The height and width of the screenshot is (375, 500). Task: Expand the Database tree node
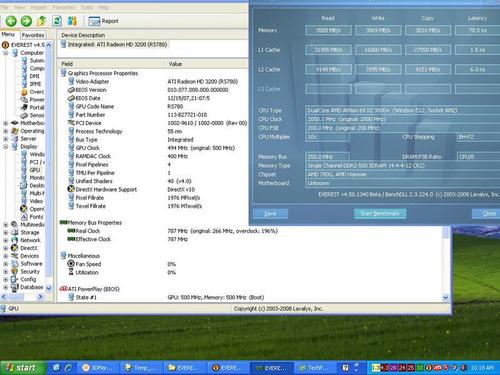(x=6, y=287)
